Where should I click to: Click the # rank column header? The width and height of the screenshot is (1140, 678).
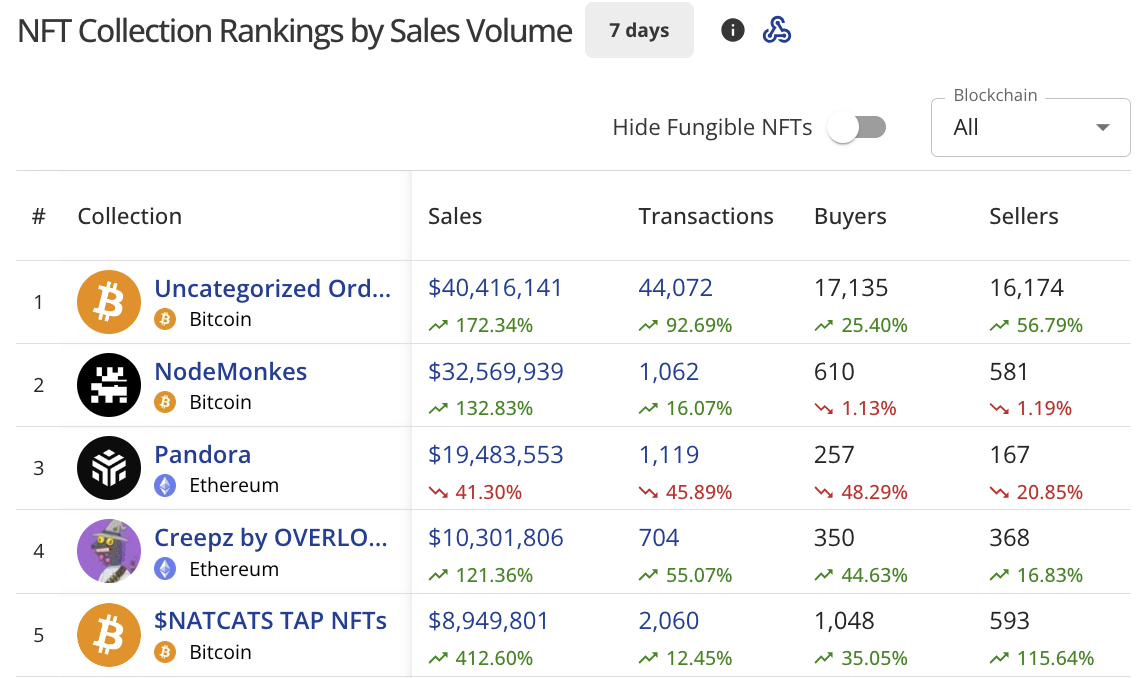pos(39,216)
